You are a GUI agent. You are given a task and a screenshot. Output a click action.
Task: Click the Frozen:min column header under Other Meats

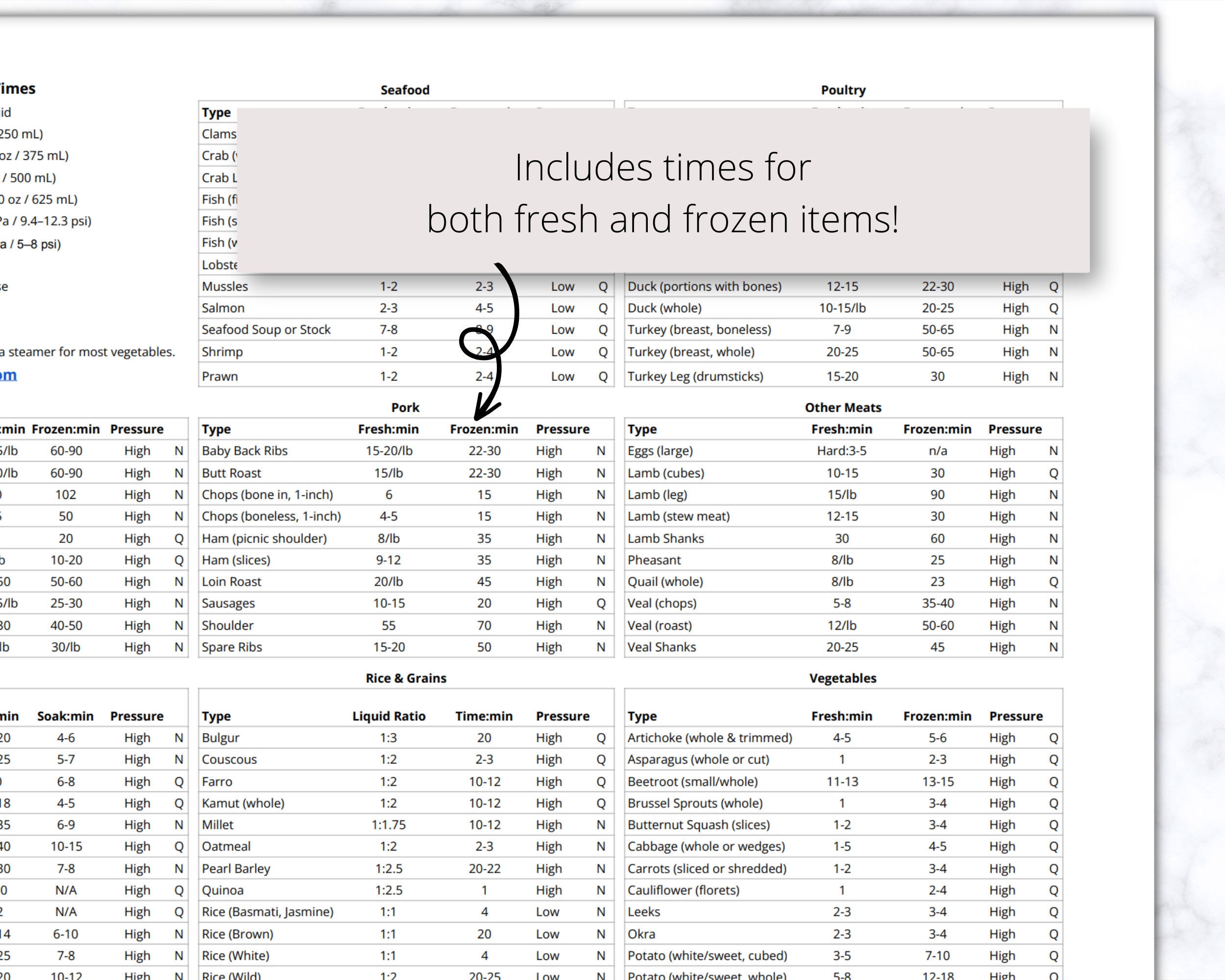(937, 429)
